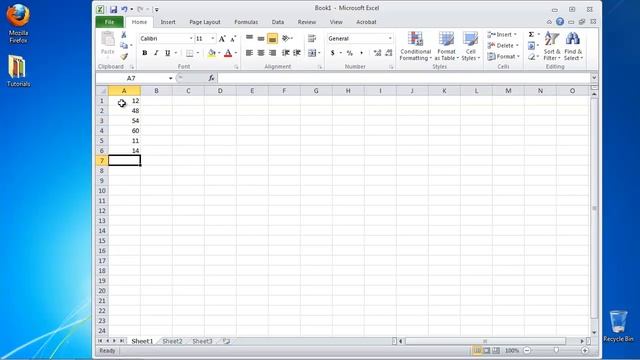
Task: Click the AutoSum sigma icon
Action: [x=531, y=35]
